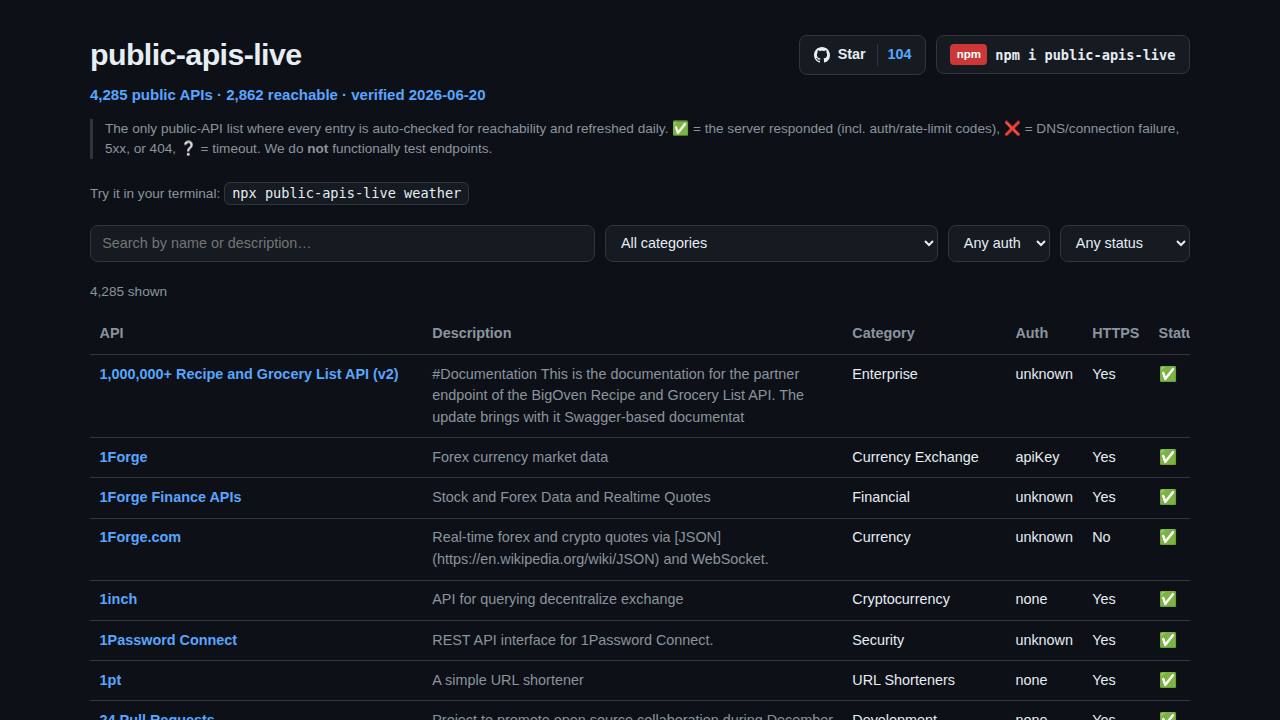Click Stock and Forex Data description text

571,497
